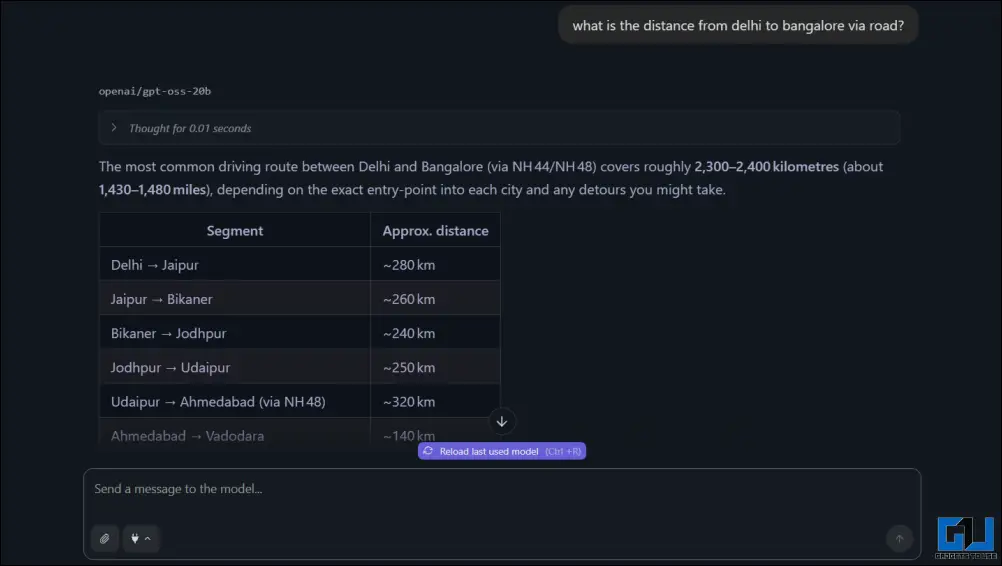Focus the 'Send a message to the model' field
1002x566 pixels.
[x=500, y=490]
